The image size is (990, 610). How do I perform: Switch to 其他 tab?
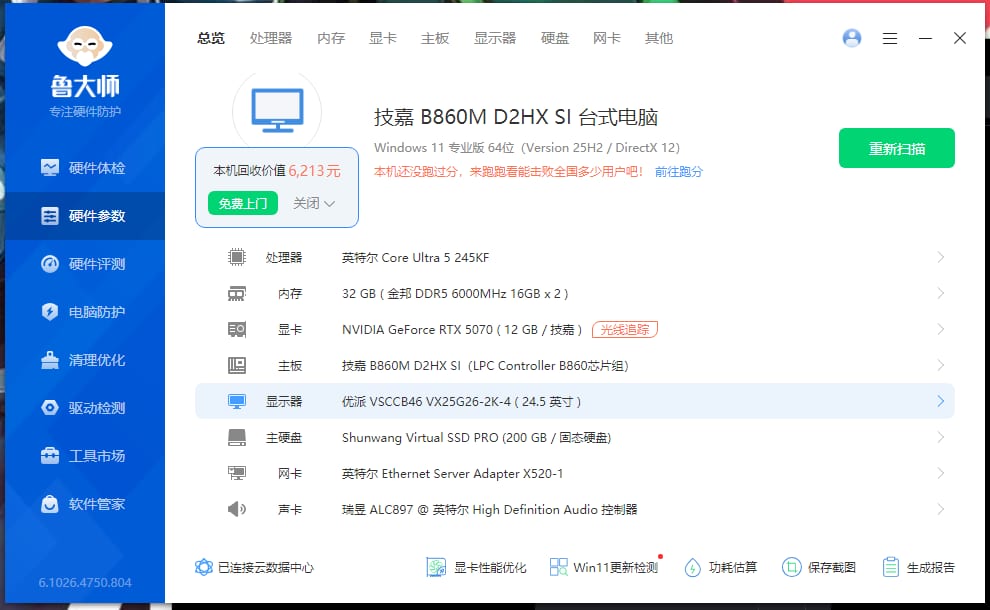tap(659, 39)
